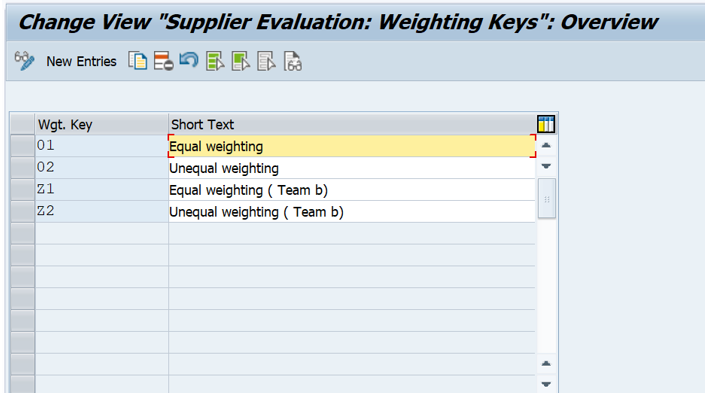Click the Equal weighting short text field
Screen dimensions: 705x393
[x=352, y=146]
